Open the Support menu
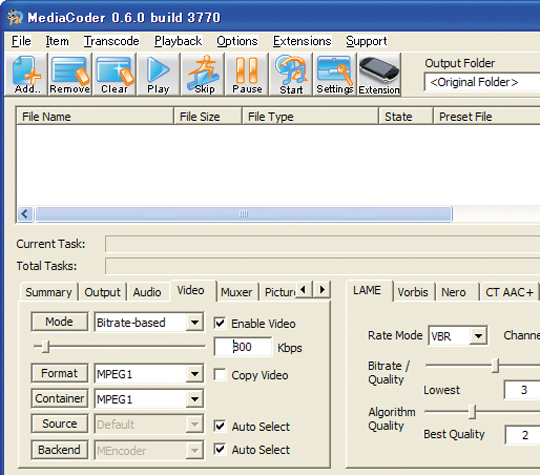 pos(366,41)
